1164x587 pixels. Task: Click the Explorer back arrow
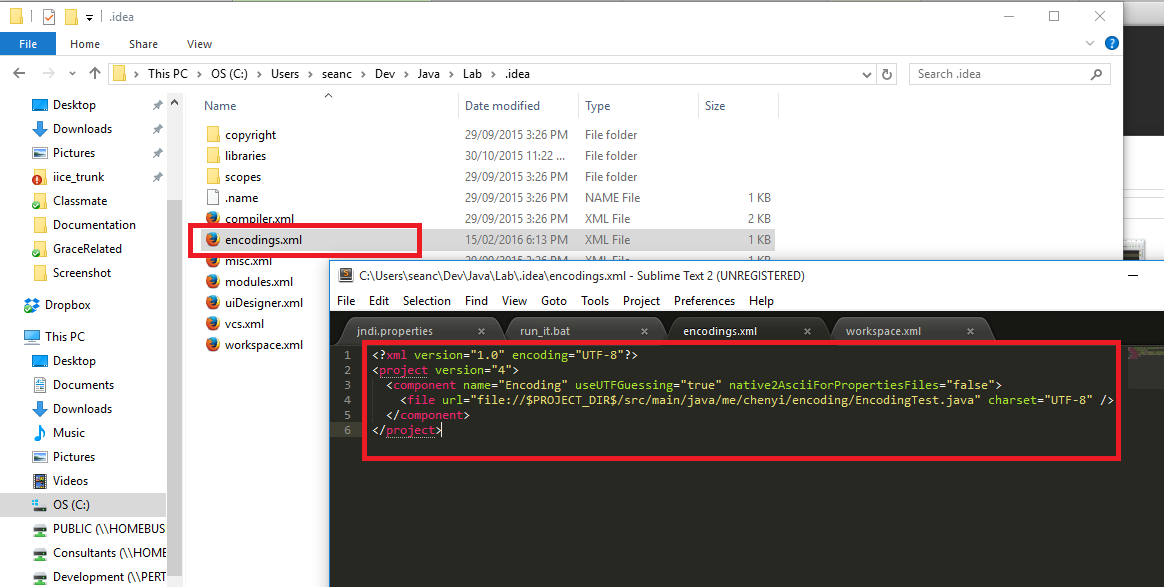pos(19,73)
